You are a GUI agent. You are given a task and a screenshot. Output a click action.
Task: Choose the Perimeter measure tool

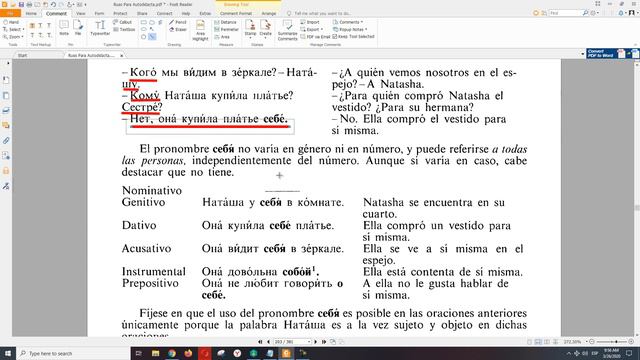coord(227,29)
